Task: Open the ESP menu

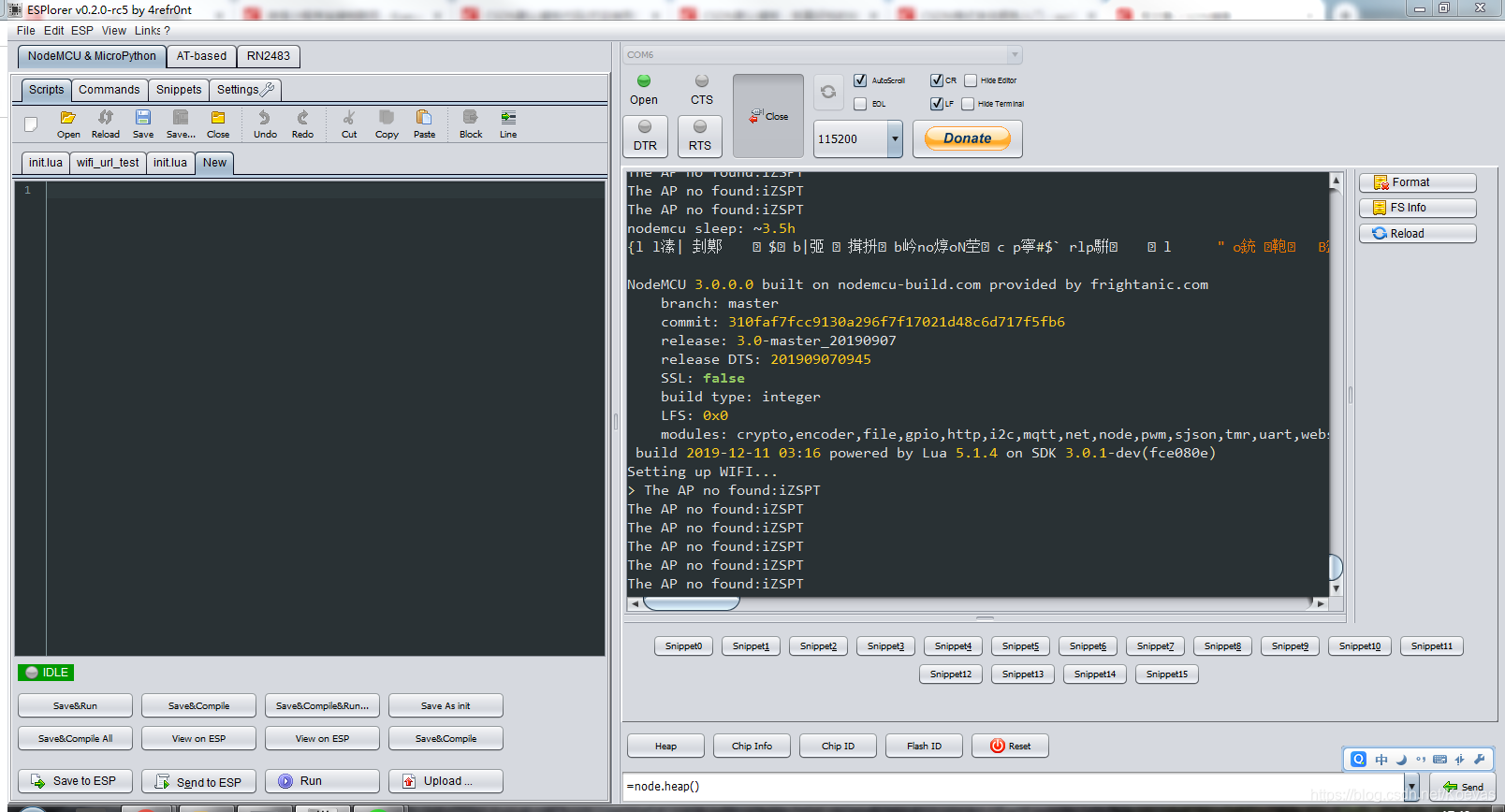Action: (x=82, y=31)
